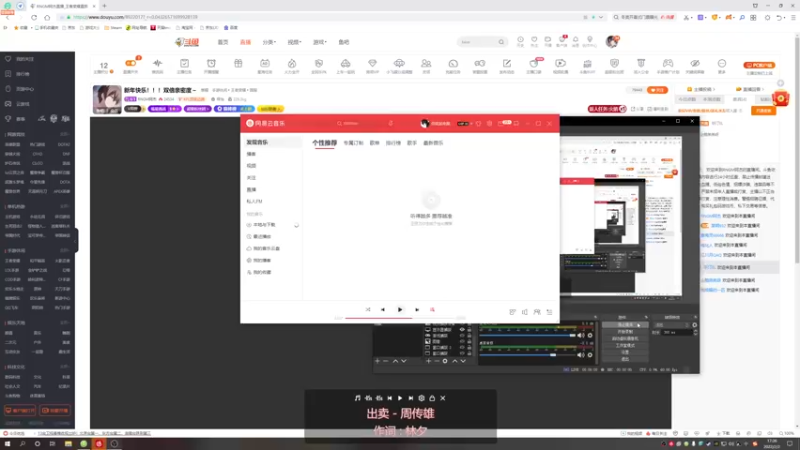Open NetEase settings gear in title bar

[489, 123]
